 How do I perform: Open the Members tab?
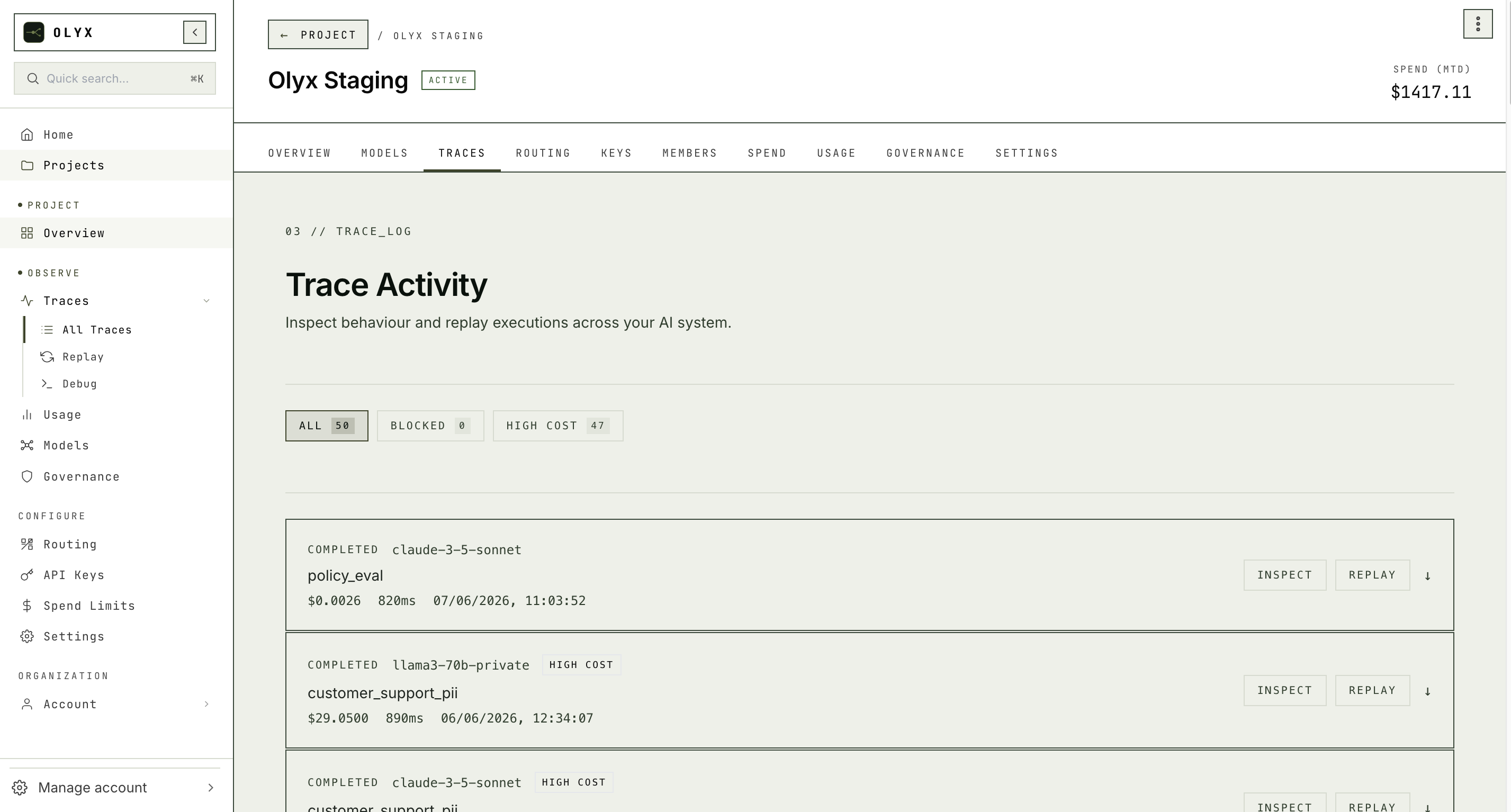pyautogui.click(x=690, y=153)
